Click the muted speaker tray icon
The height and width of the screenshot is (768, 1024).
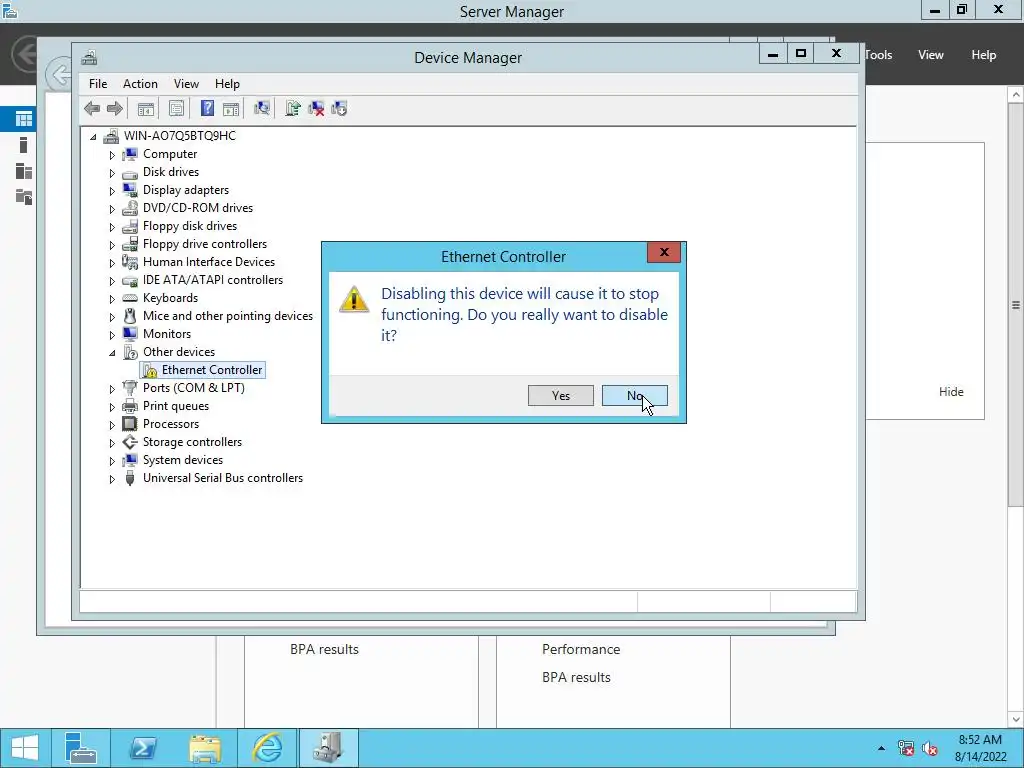[930, 748]
